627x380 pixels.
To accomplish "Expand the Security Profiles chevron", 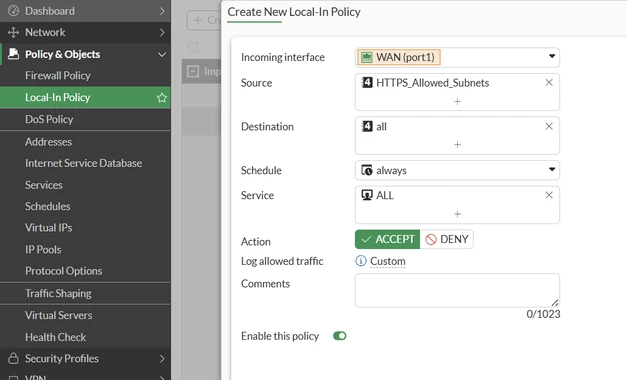I will (x=162, y=358).
